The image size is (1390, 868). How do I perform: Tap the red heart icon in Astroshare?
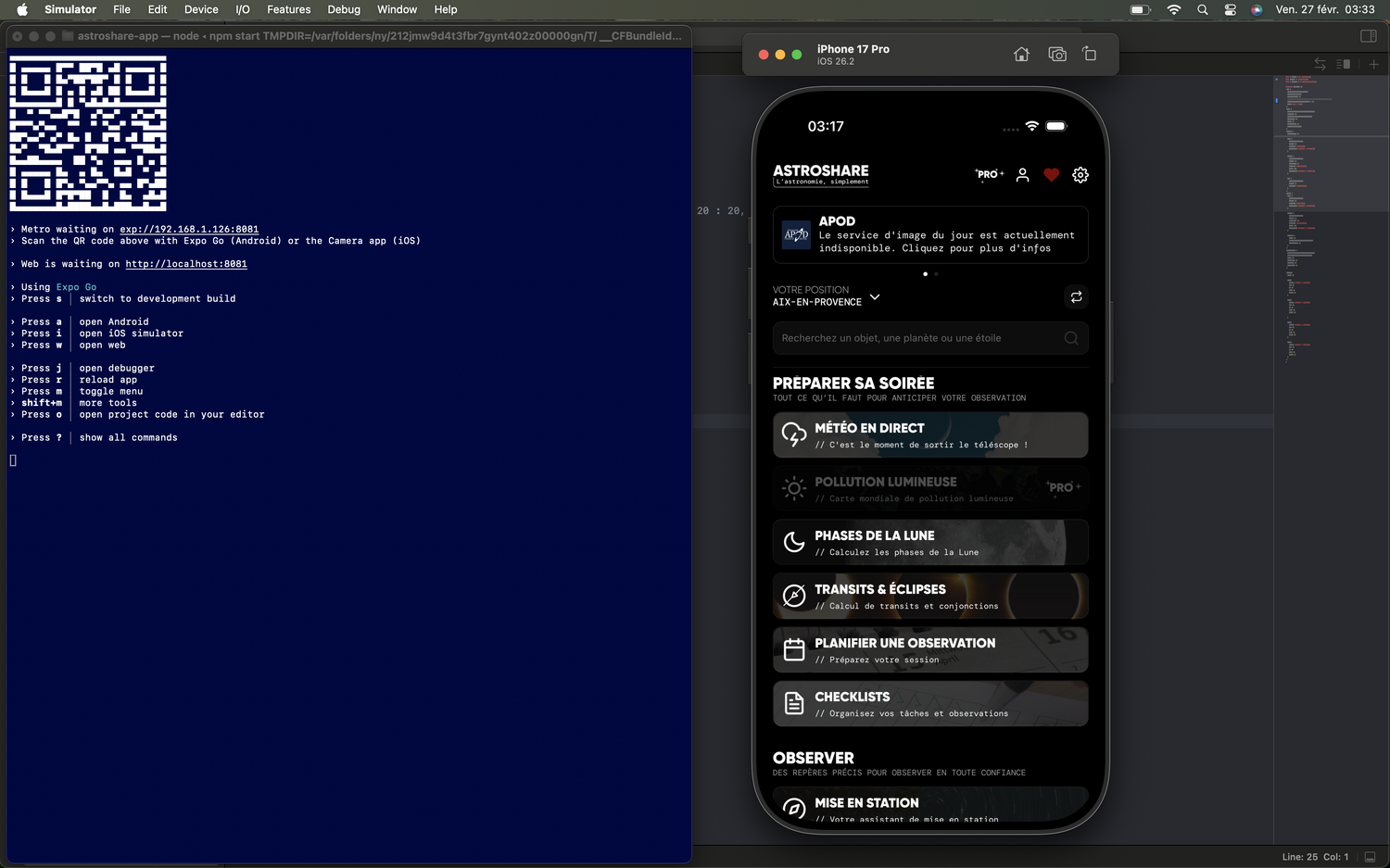point(1051,175)
